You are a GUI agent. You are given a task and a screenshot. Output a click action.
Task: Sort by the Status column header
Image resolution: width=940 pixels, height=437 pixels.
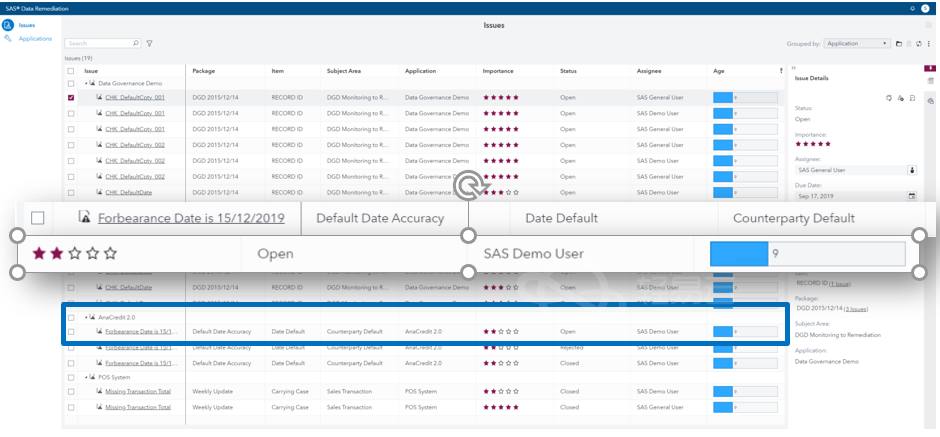[x=568, y=71]
